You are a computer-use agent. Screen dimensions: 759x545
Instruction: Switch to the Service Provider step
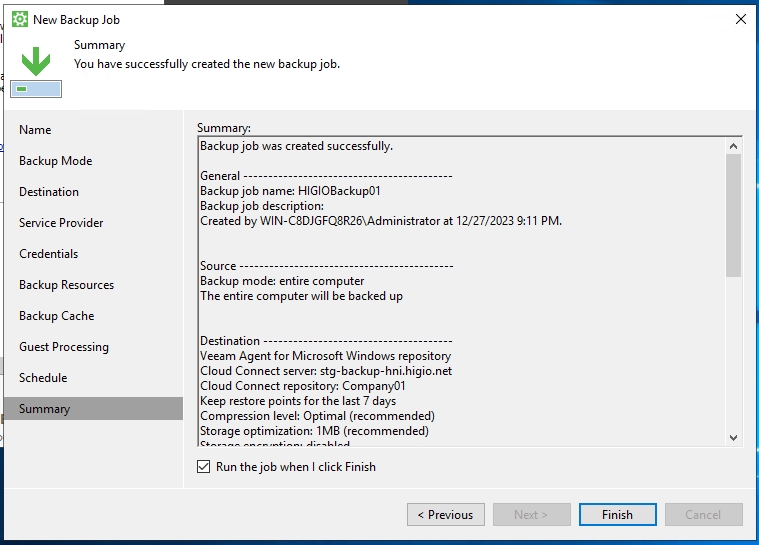[x=61, y=223]
